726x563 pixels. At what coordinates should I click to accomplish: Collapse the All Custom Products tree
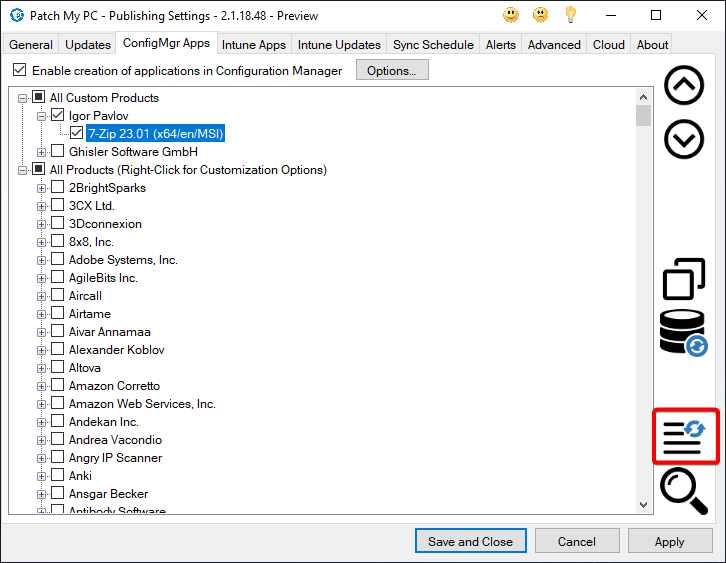[23, 98]
